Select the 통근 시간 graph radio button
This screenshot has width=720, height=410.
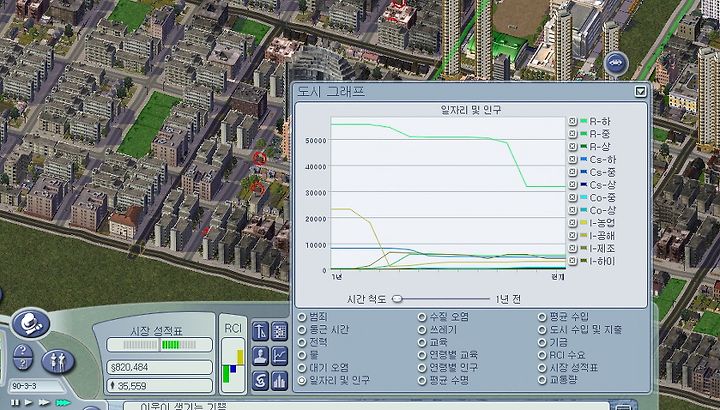[302, 330]
